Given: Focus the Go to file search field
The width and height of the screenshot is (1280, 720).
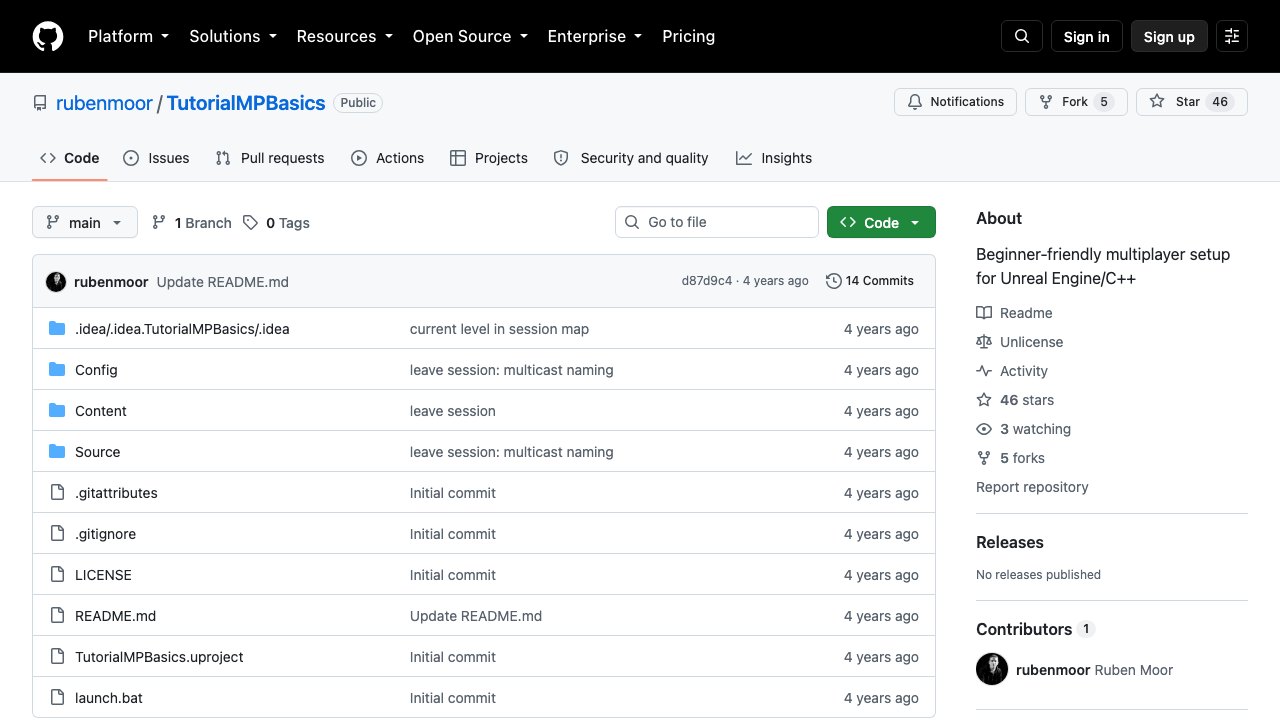Looking at the screenshot, I should point(717,222).
